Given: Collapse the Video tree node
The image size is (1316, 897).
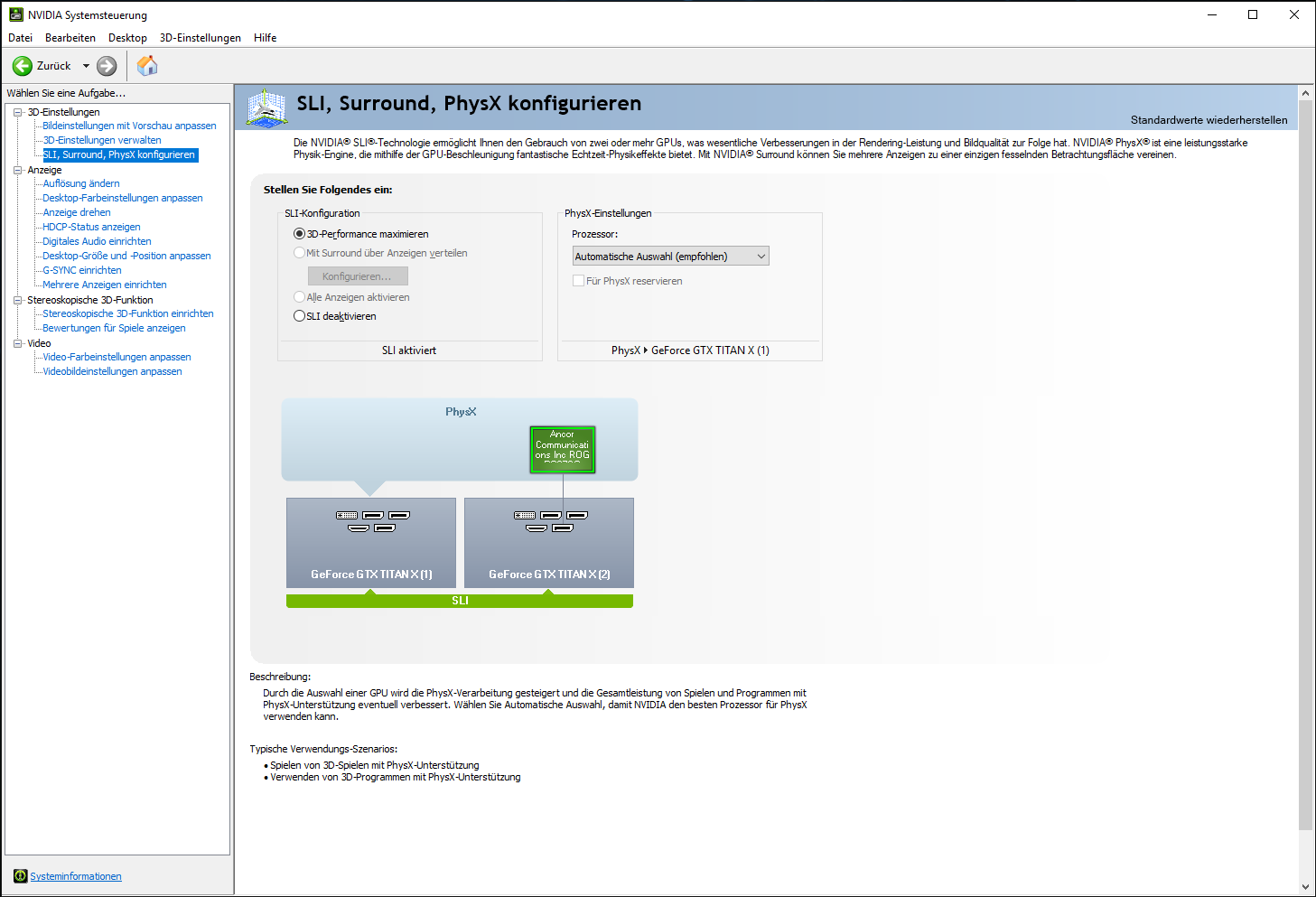Looking at the screenshot, I should click(17, 343).
